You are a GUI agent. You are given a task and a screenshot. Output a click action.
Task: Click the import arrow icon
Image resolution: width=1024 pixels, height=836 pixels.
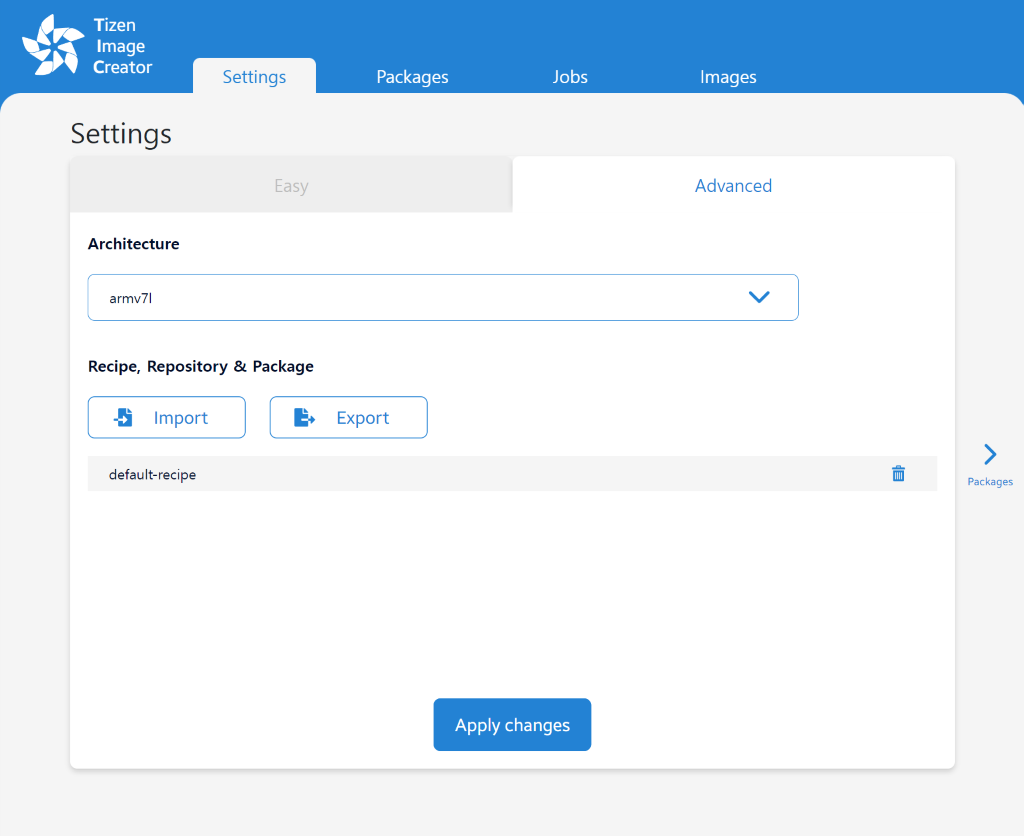click(124, 418)
